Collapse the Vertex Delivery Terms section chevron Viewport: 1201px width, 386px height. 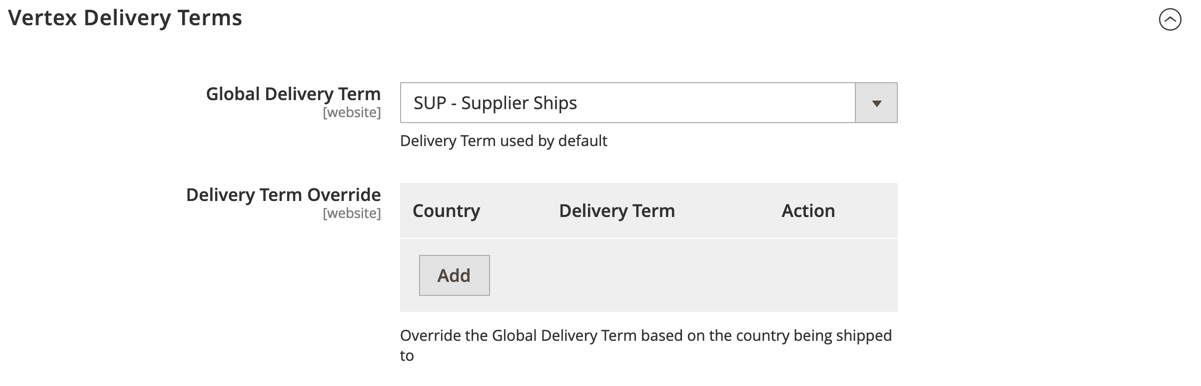[x=1169, y=19]
